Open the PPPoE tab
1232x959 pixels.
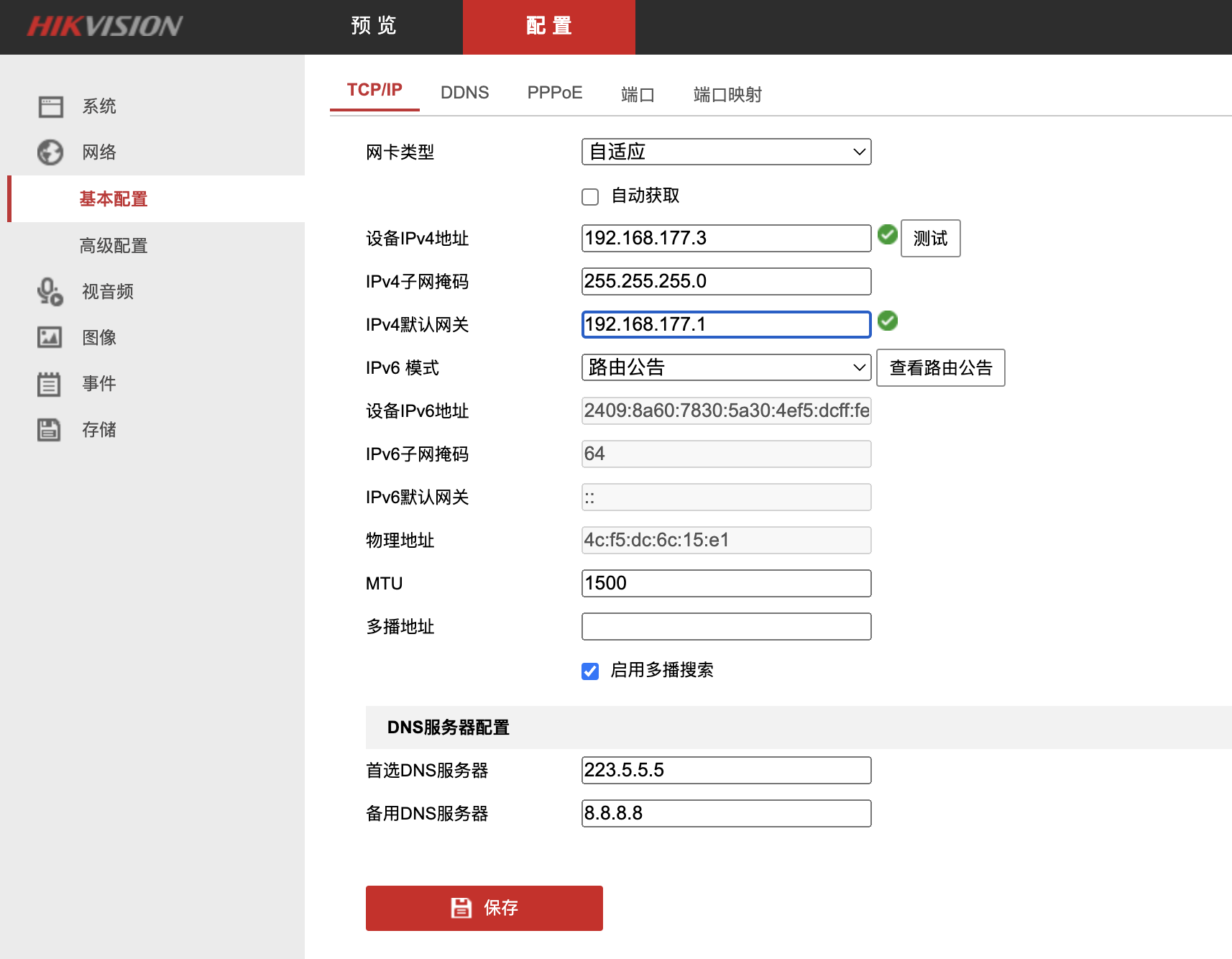(x=554, y=93)
